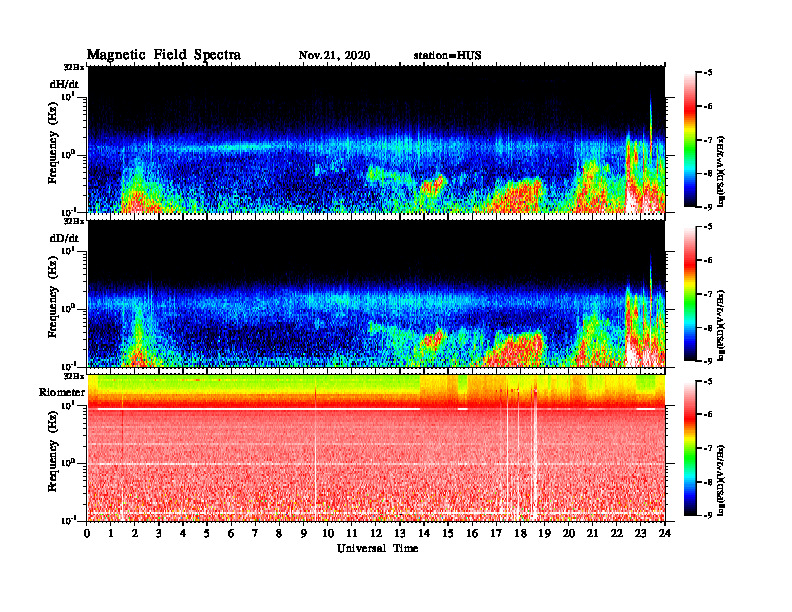
Task: Click the "0" hour tick label
Action: coord(87,533)
